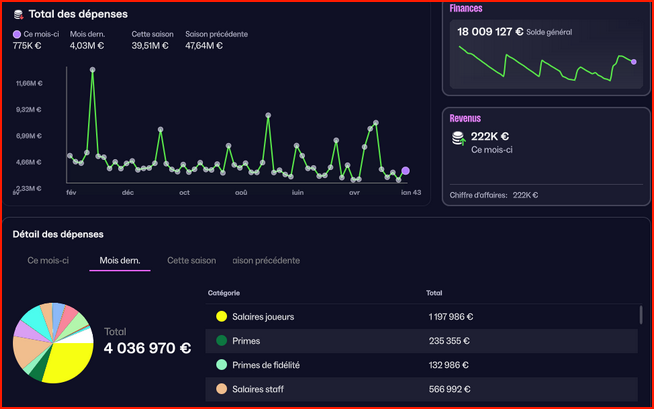This screenshot has width=654, height=409.
Task: Switch to the Saison précédente tab
Action: click(x=265, y=260)
